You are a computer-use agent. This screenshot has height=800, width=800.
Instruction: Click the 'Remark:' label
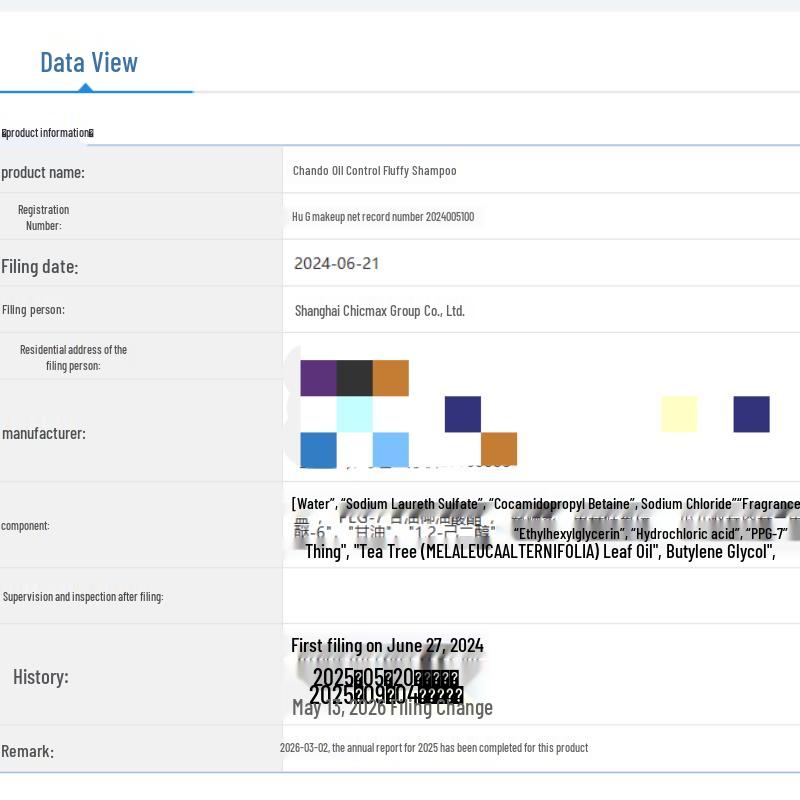pyautogui.click(x=28, y=752)
